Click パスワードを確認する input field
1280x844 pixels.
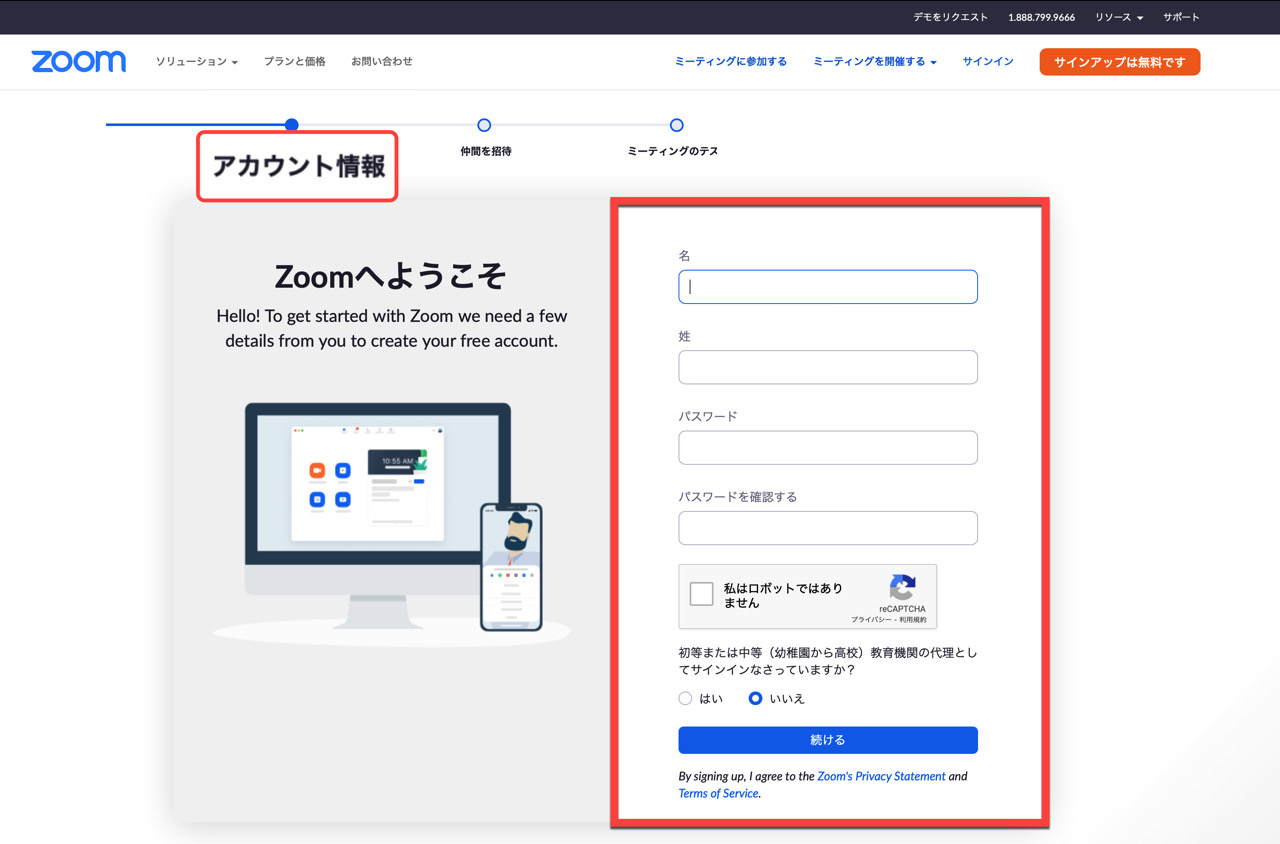828,528
